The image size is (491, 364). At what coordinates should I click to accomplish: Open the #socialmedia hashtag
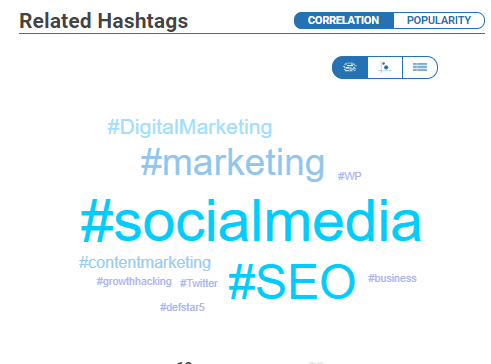251,221
